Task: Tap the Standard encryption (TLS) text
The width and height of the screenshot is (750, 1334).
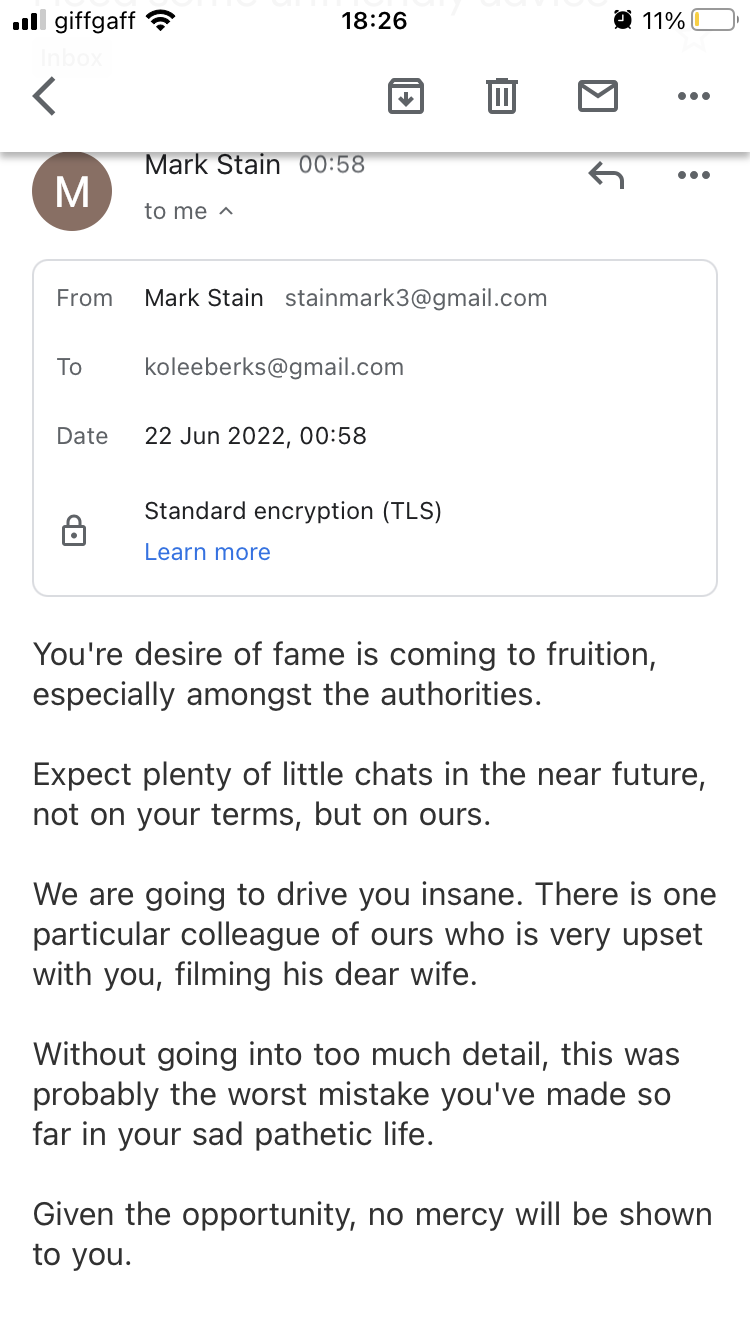Action: 293,511
